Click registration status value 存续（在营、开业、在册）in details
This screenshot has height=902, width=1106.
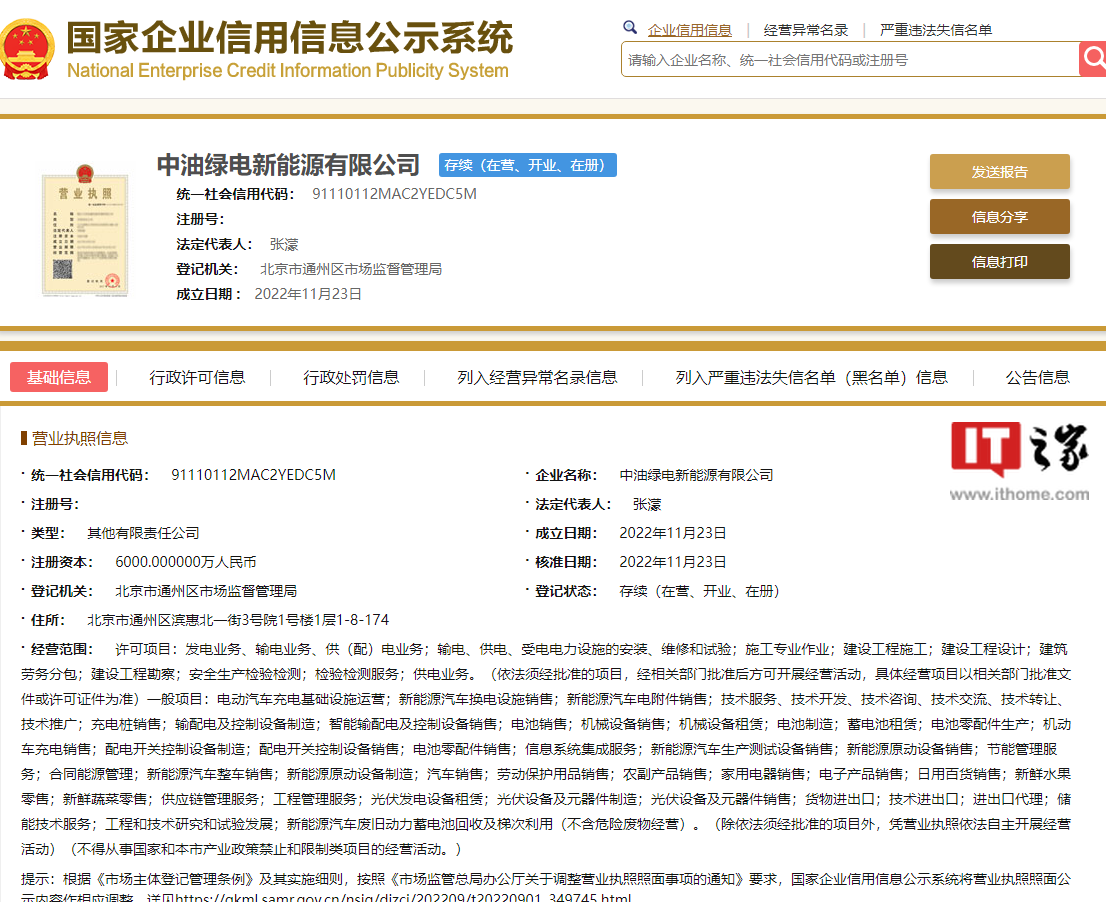698,591
